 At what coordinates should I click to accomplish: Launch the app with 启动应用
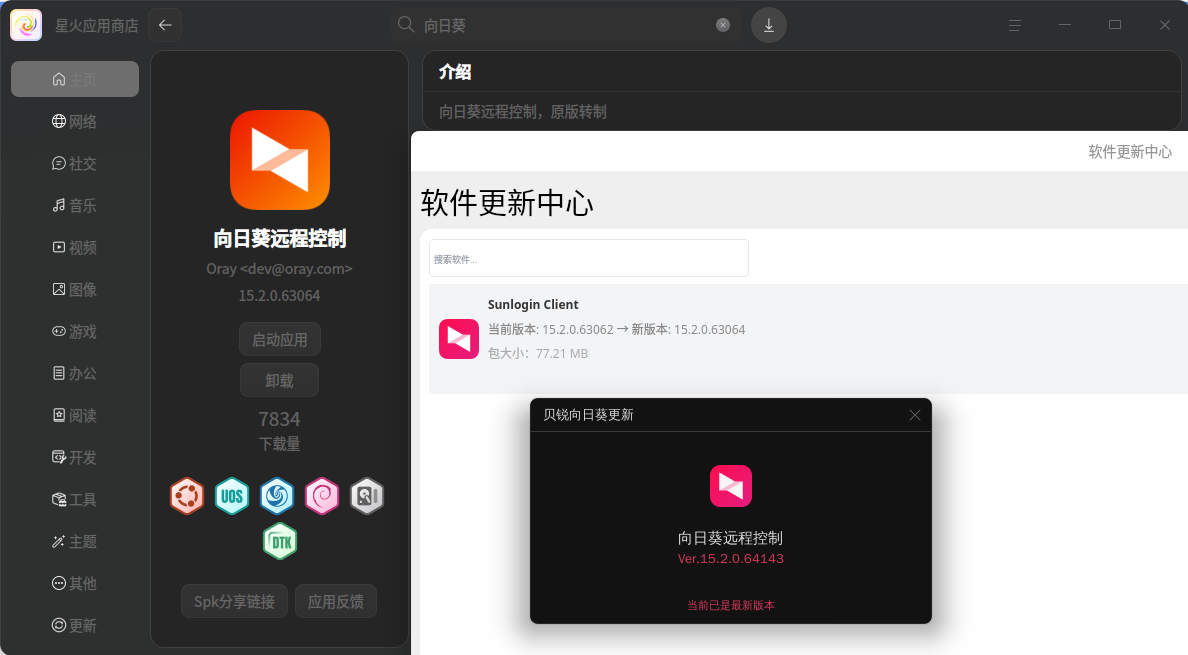coord(280,339)
